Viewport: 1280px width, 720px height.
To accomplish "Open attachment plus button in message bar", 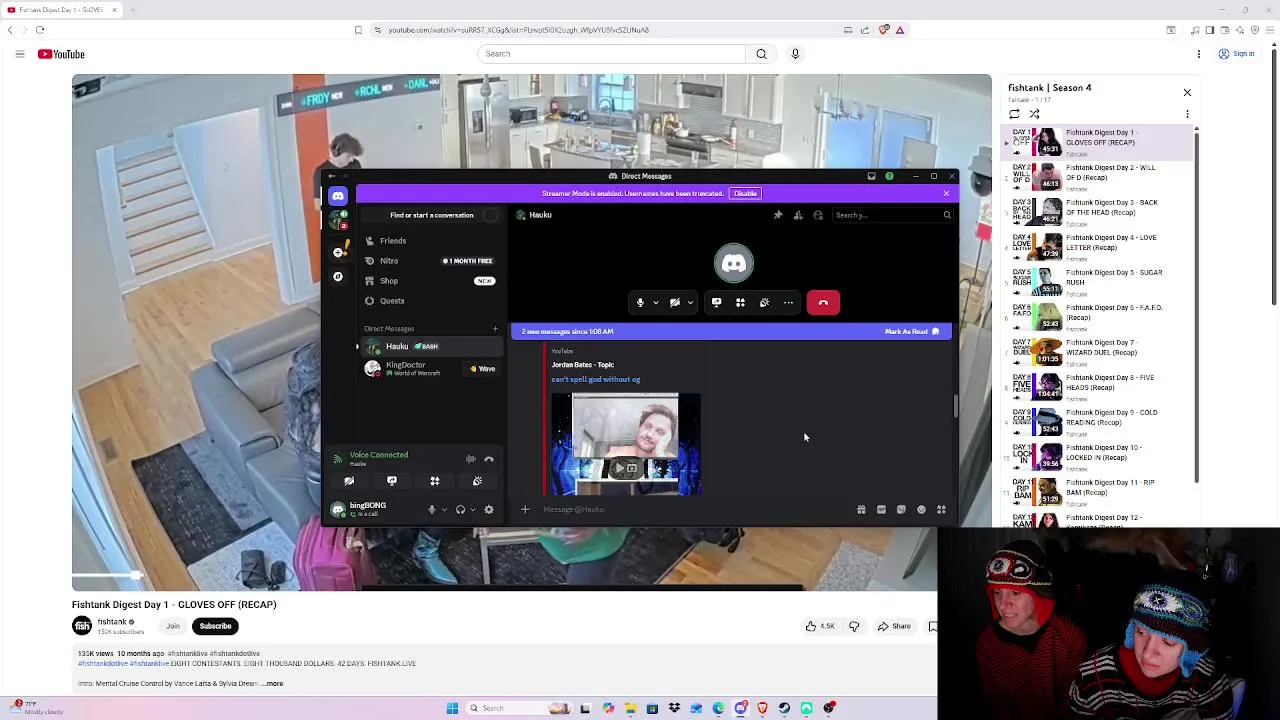I will point(525,510).
